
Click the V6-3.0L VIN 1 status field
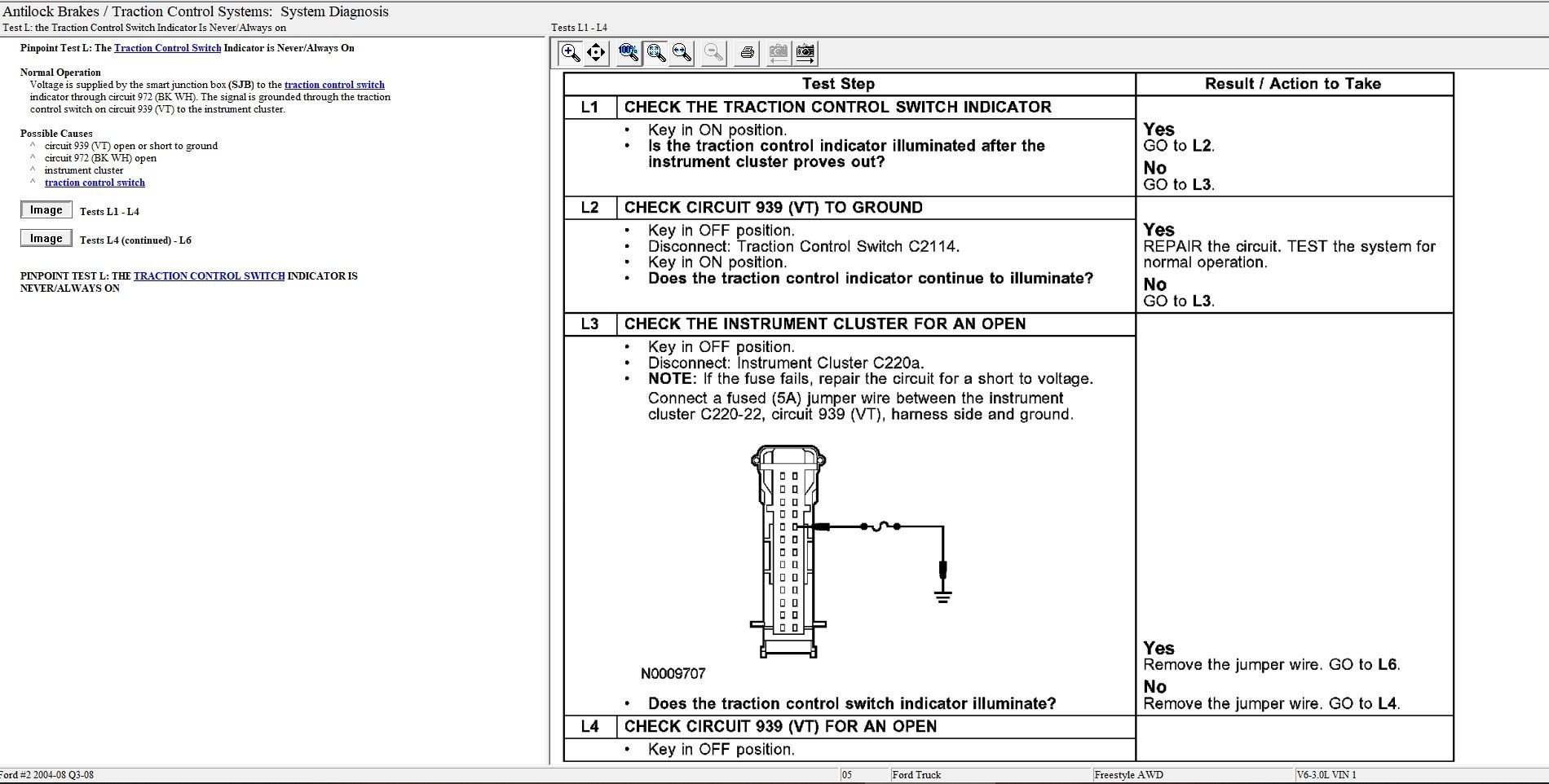point(1326,775)
